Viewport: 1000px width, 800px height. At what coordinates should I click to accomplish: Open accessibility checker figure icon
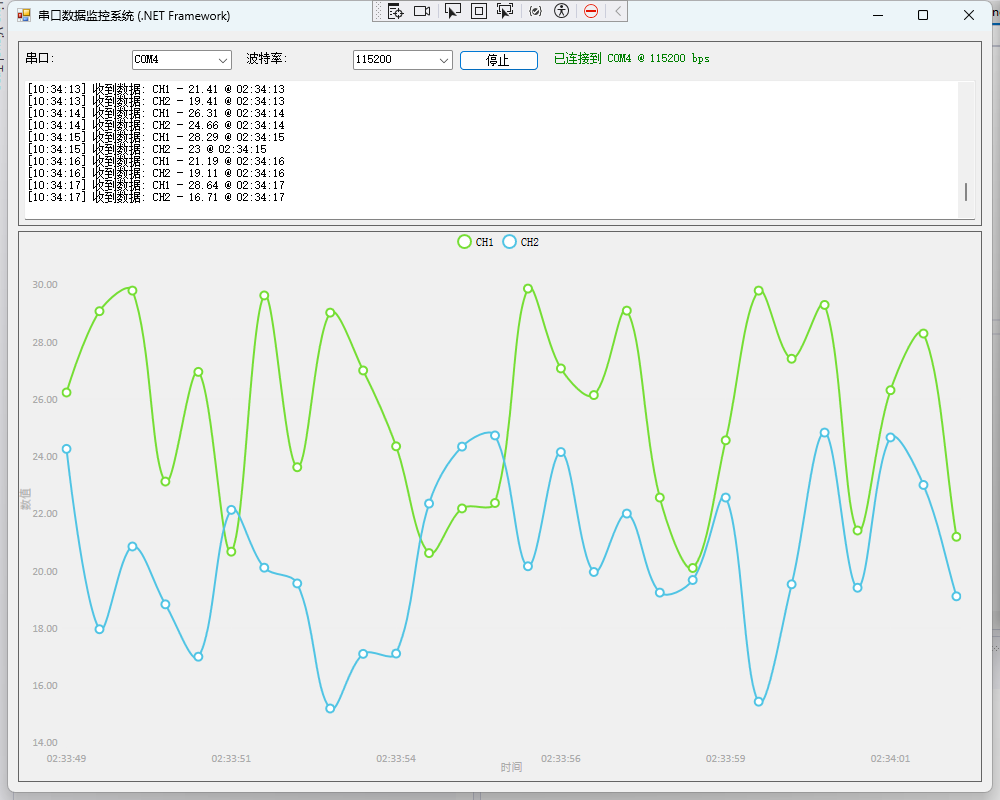[561, 11]
